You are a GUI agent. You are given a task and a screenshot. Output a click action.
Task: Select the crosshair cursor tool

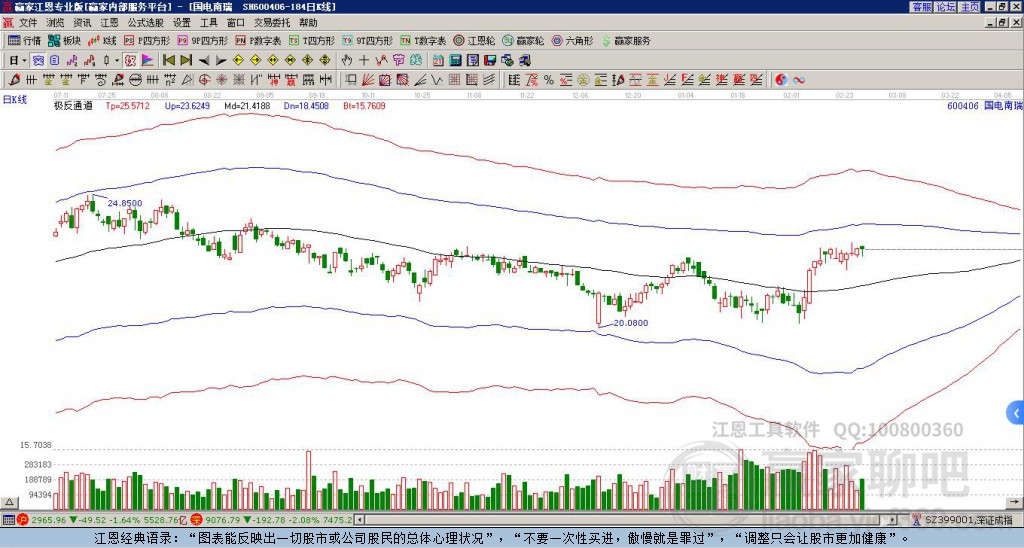[x=364, y=60]
